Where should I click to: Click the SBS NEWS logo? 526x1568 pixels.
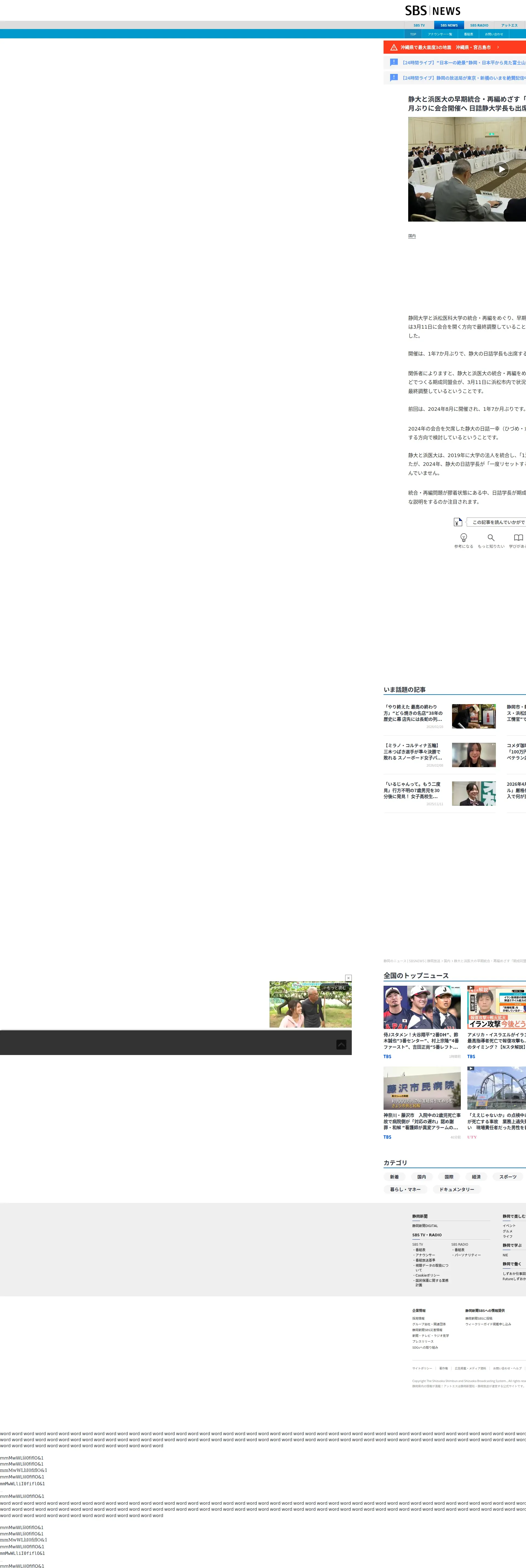(x=433, y=10)
